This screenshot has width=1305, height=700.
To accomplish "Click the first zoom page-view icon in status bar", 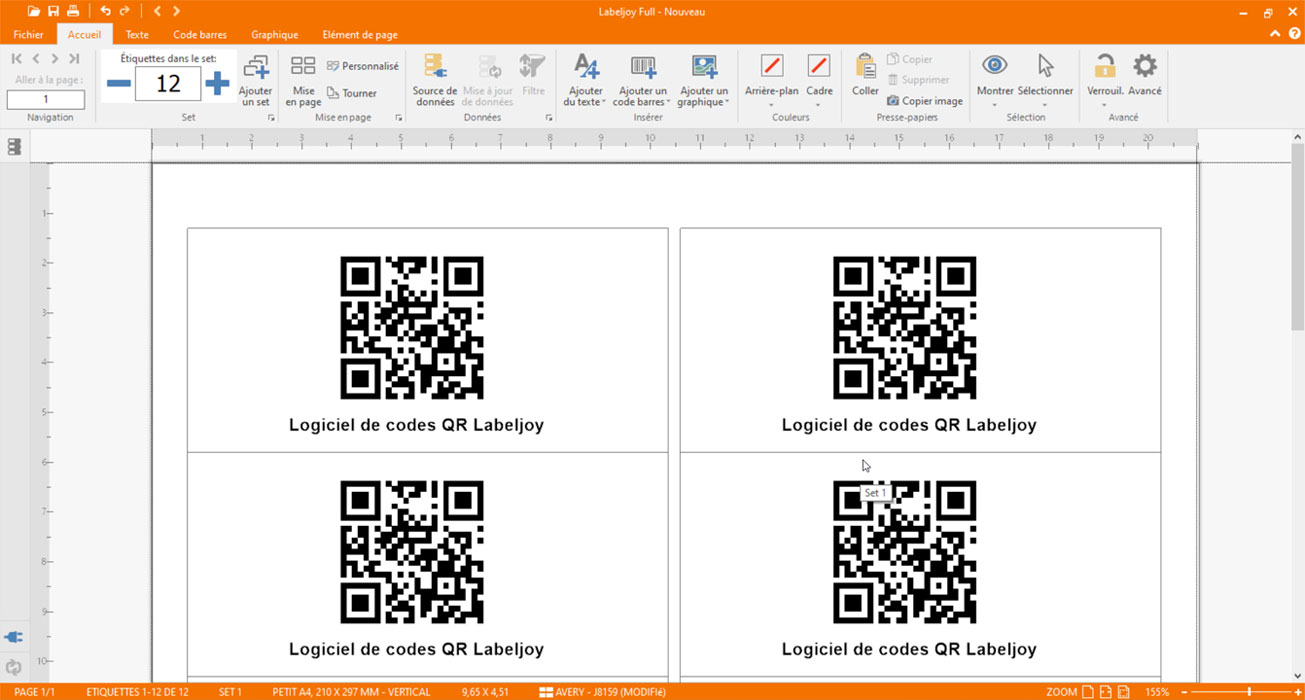I will [x=1088, y=691].
